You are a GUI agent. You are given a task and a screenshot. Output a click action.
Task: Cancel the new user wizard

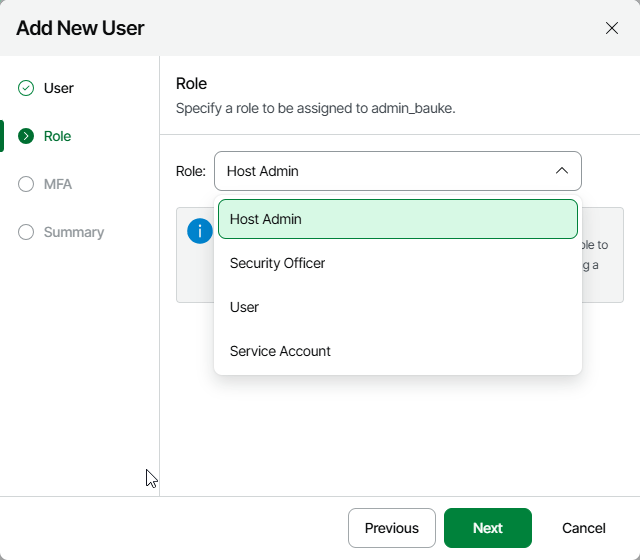point(584,528)
